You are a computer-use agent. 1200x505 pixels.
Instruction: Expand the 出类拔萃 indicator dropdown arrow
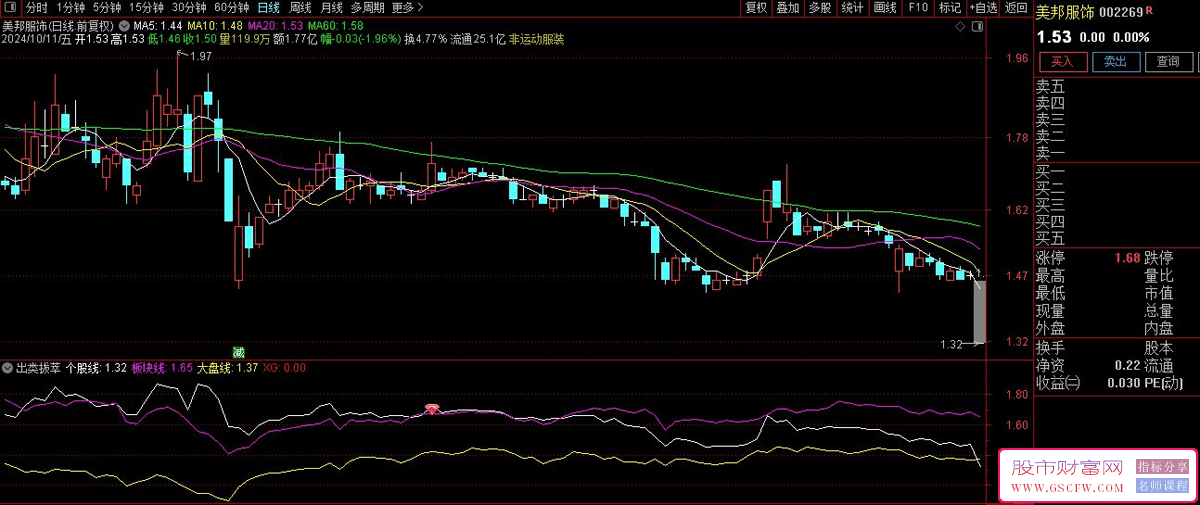pyautogui.click(x=8, y=368)
